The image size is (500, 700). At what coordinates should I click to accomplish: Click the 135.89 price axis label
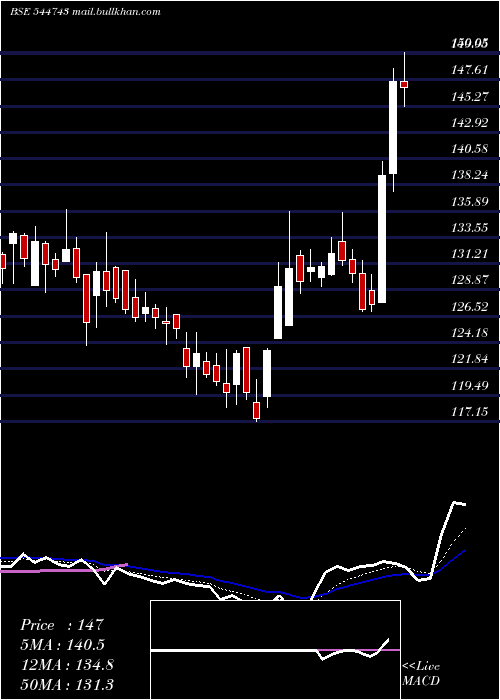[470, 201]
